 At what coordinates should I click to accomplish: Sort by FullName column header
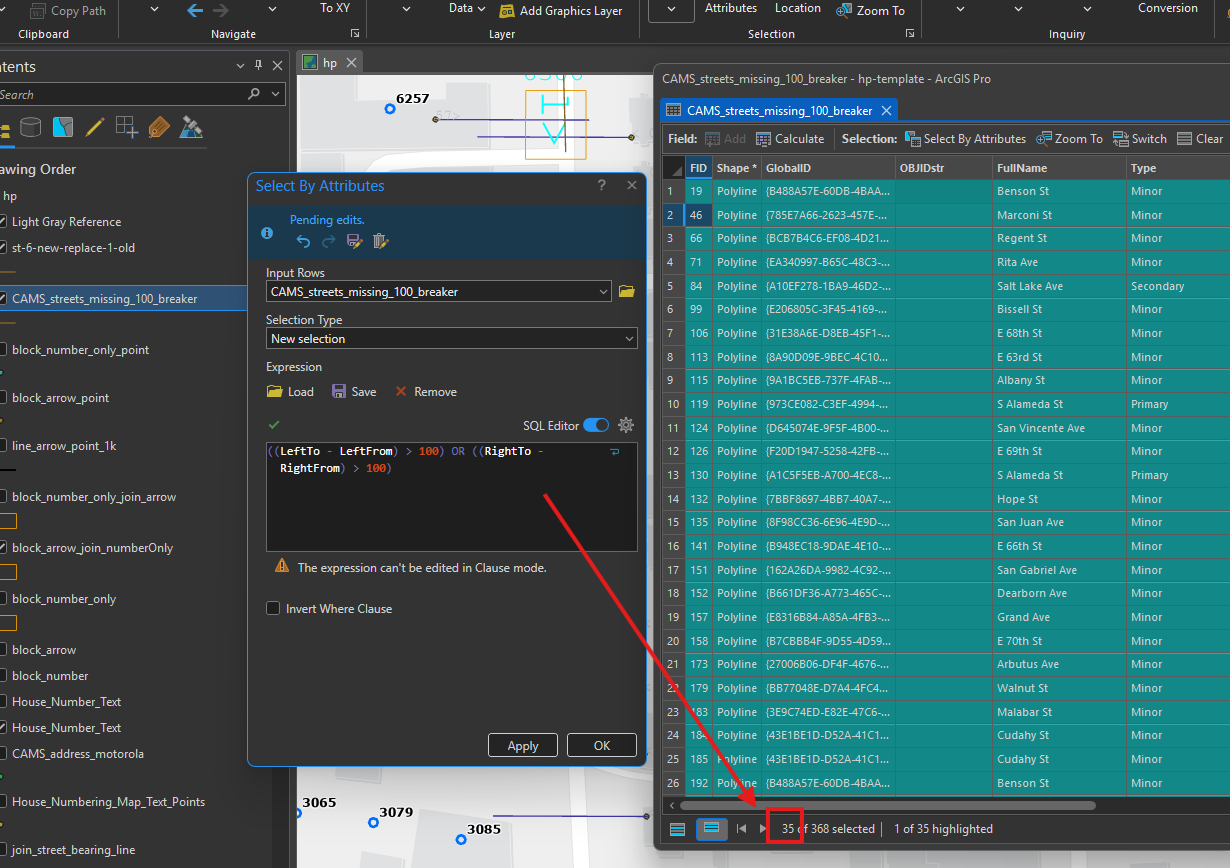tap(1059, 168)
